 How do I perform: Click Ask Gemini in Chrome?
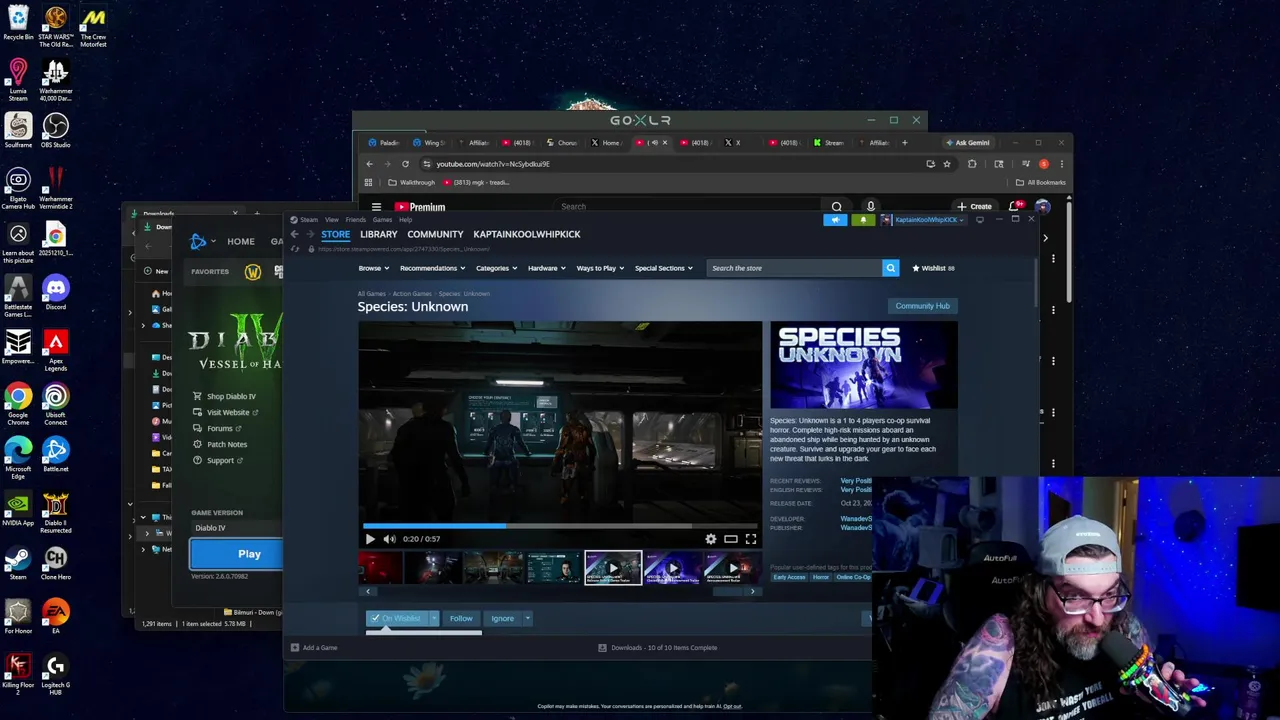[x=967, y=143]
